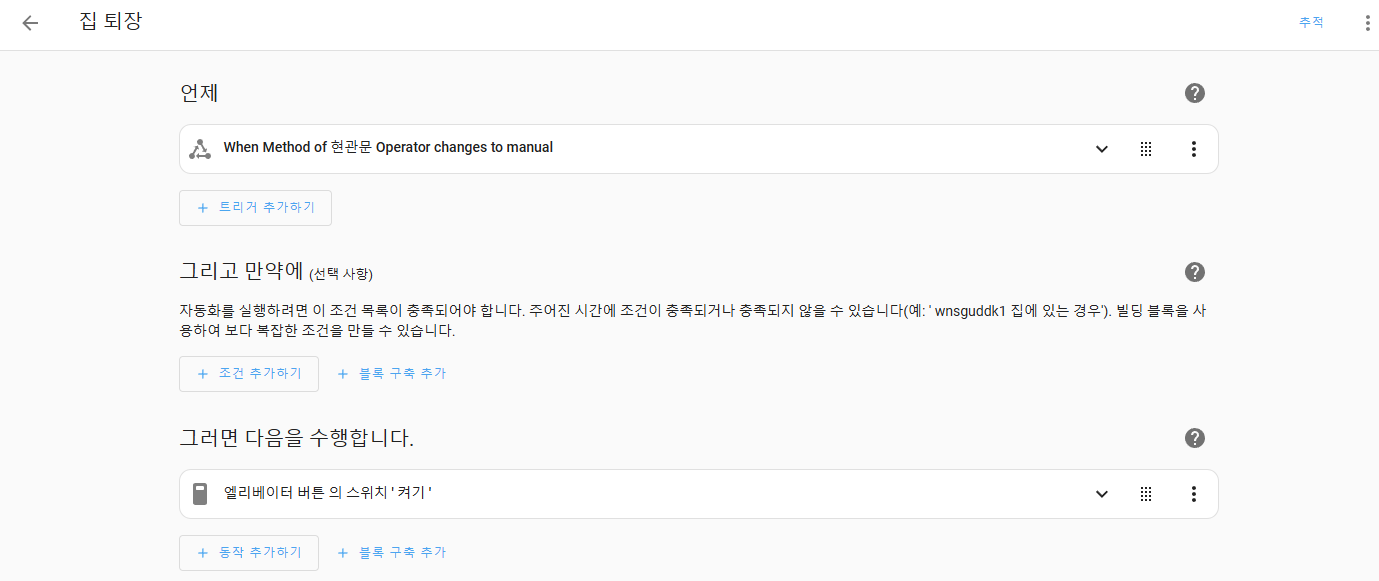Open the 엘리베이터 버튼 action's three-dot menu
Screen dimensions: 1379x581
pyautogui.click(x=1193, y=494)
